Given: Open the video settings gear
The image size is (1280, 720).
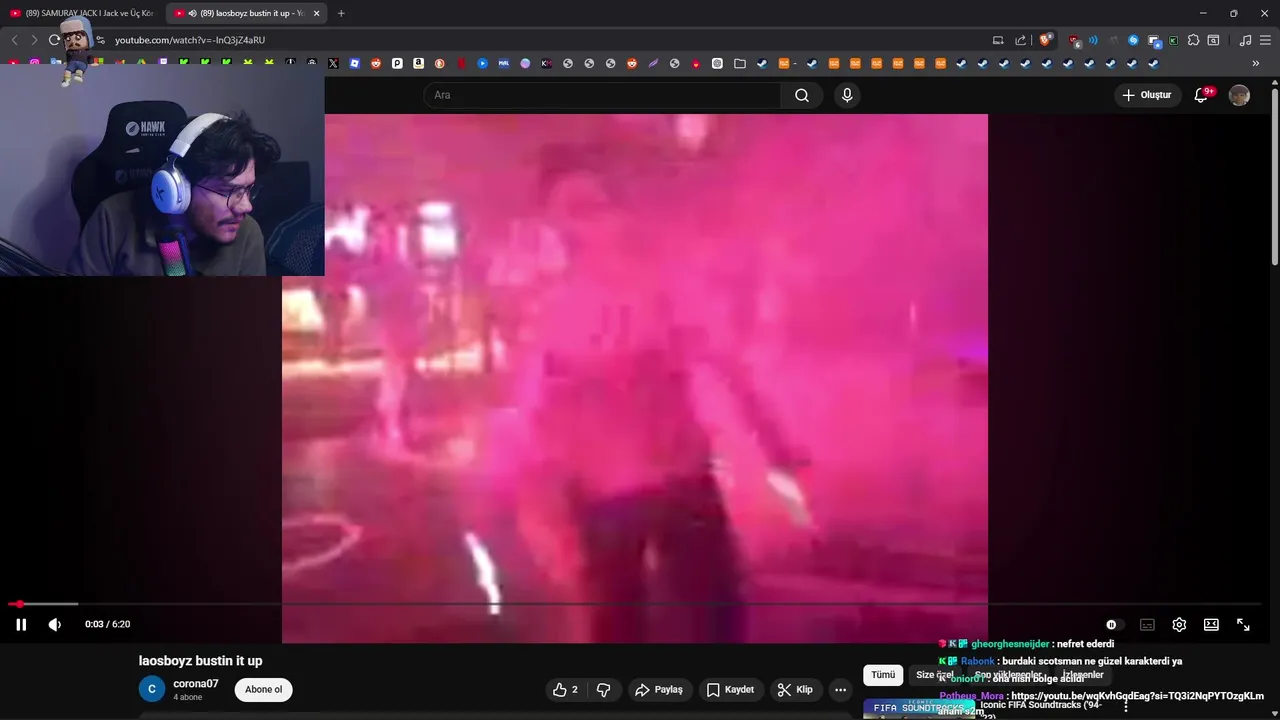Looking at the screenshot, I should pos(1179,625).
